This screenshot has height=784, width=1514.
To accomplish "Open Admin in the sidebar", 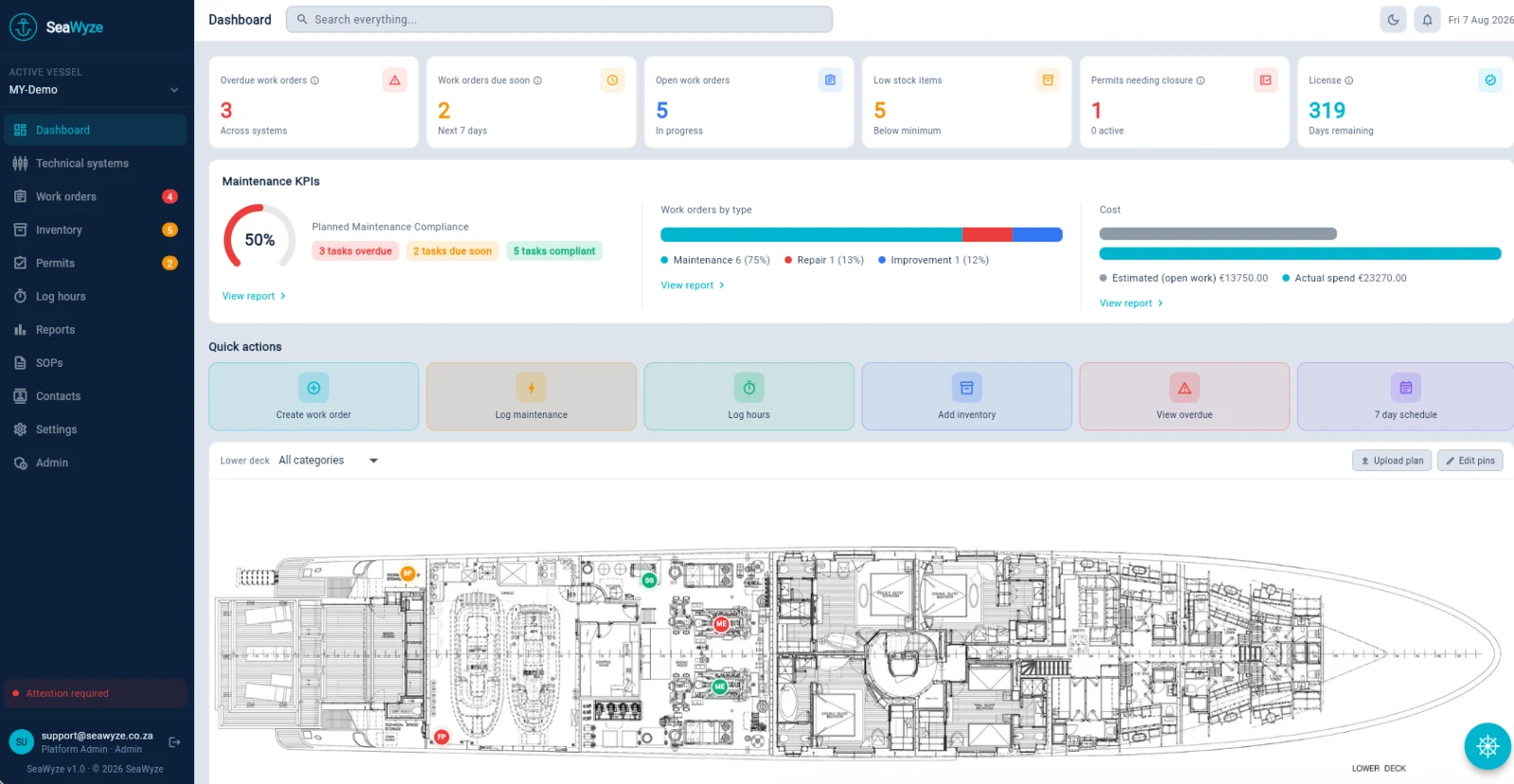I will 95,462.
